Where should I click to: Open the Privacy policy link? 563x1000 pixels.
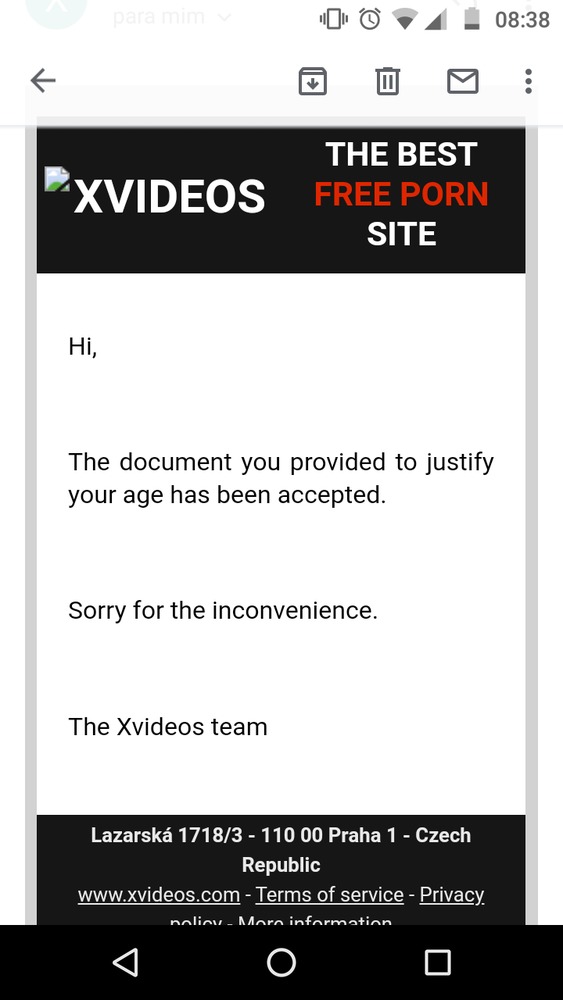[x=451, y=895]
